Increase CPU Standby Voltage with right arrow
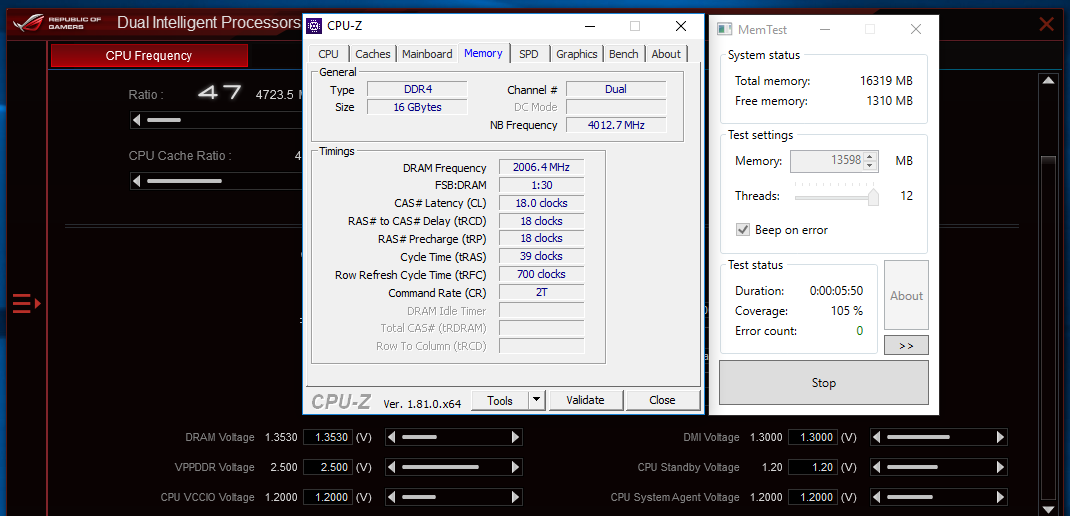Viewport: 1070px width, 516px height. (x=1001, y=467)
